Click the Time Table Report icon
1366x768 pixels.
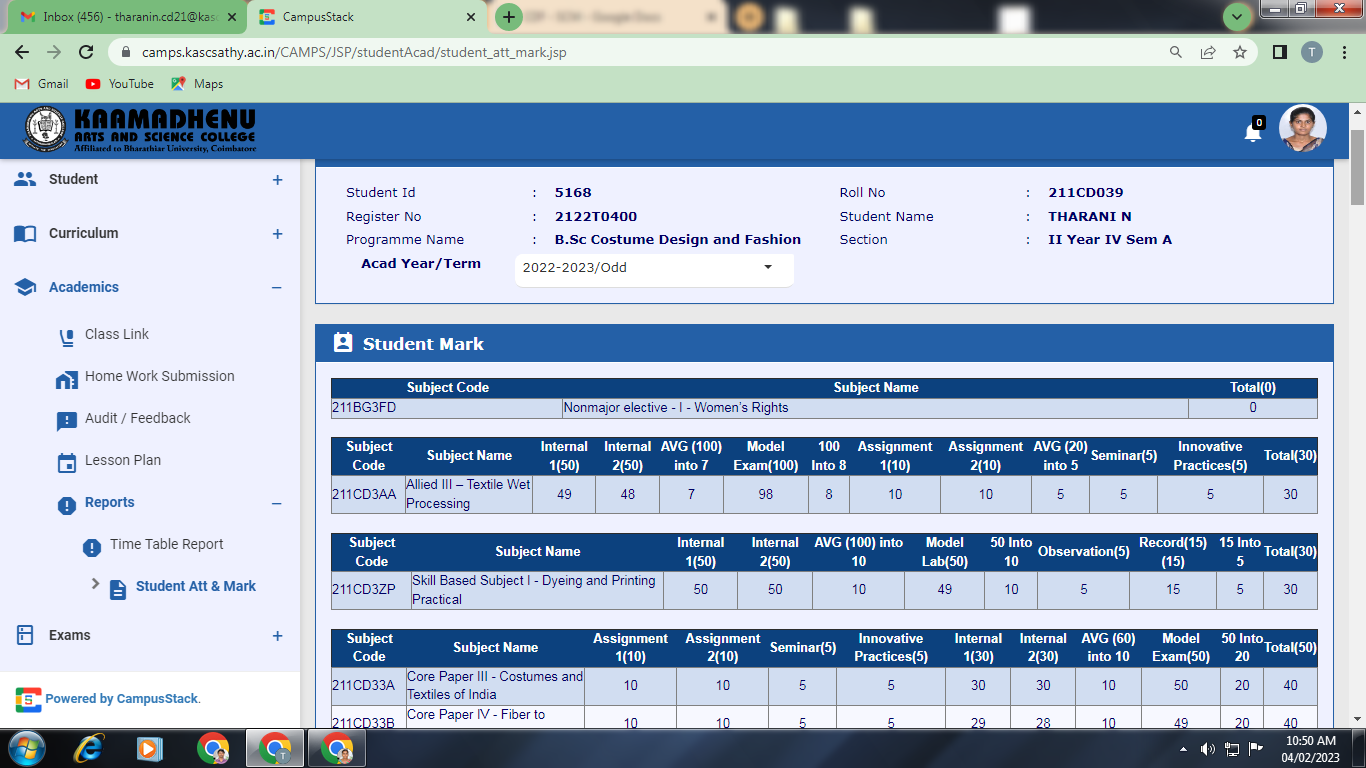pyautogui.click(x=92, y=546)
